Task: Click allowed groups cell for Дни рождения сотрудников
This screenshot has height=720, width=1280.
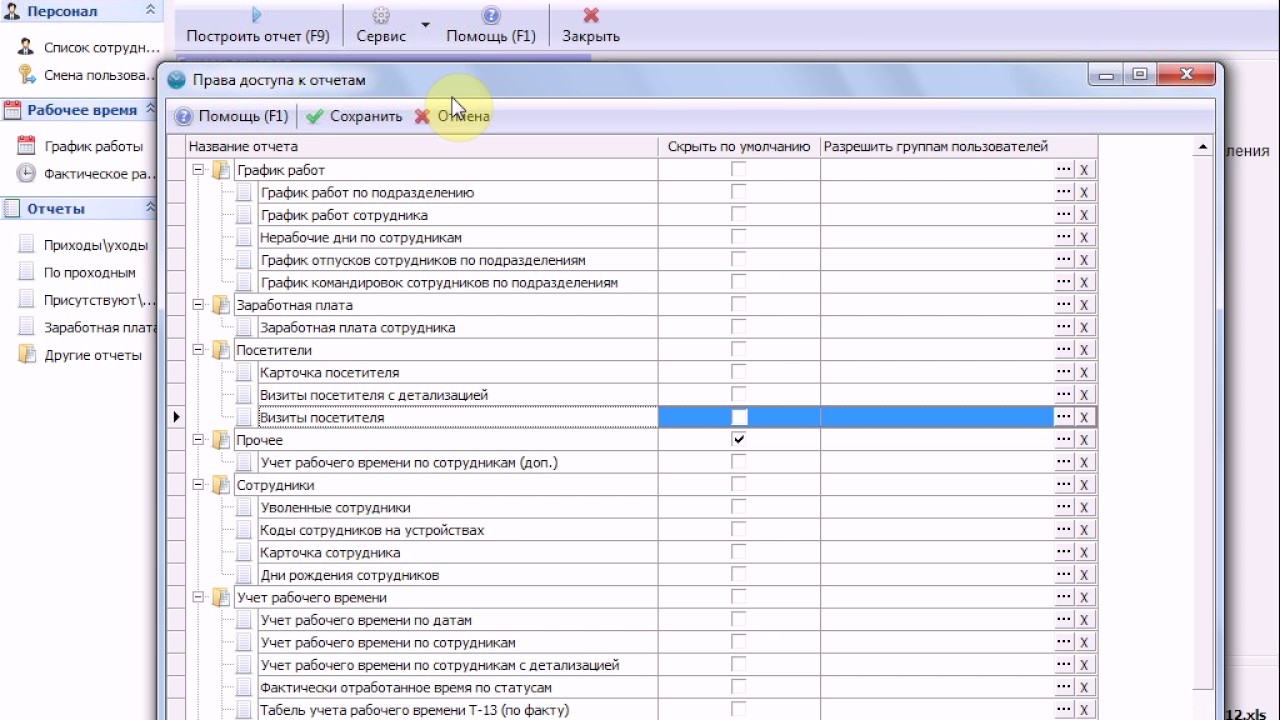Action: tap(937, 575)
